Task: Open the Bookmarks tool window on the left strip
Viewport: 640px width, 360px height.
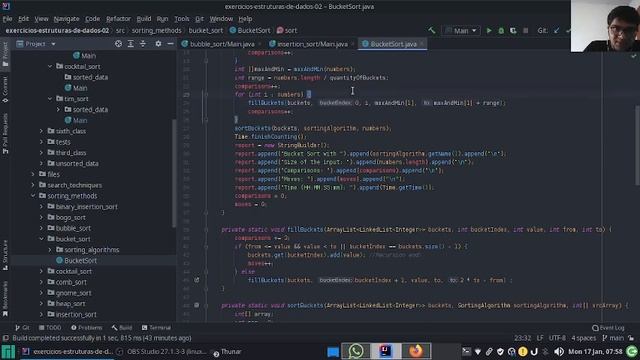Action: (5, 299)
